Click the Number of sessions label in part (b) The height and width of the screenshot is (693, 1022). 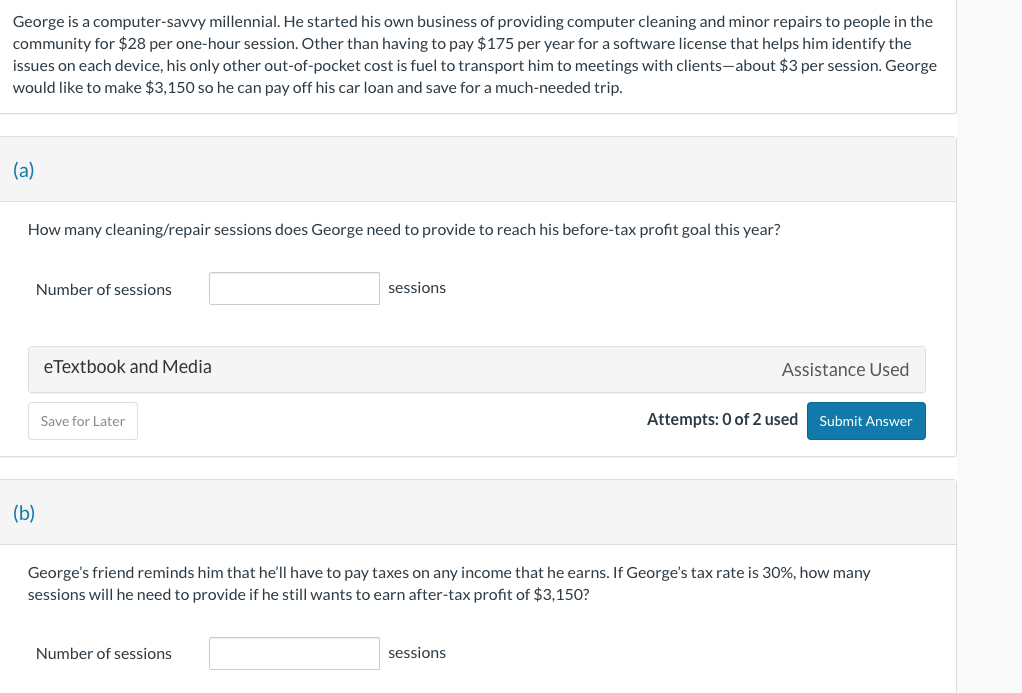coord(104,654)
